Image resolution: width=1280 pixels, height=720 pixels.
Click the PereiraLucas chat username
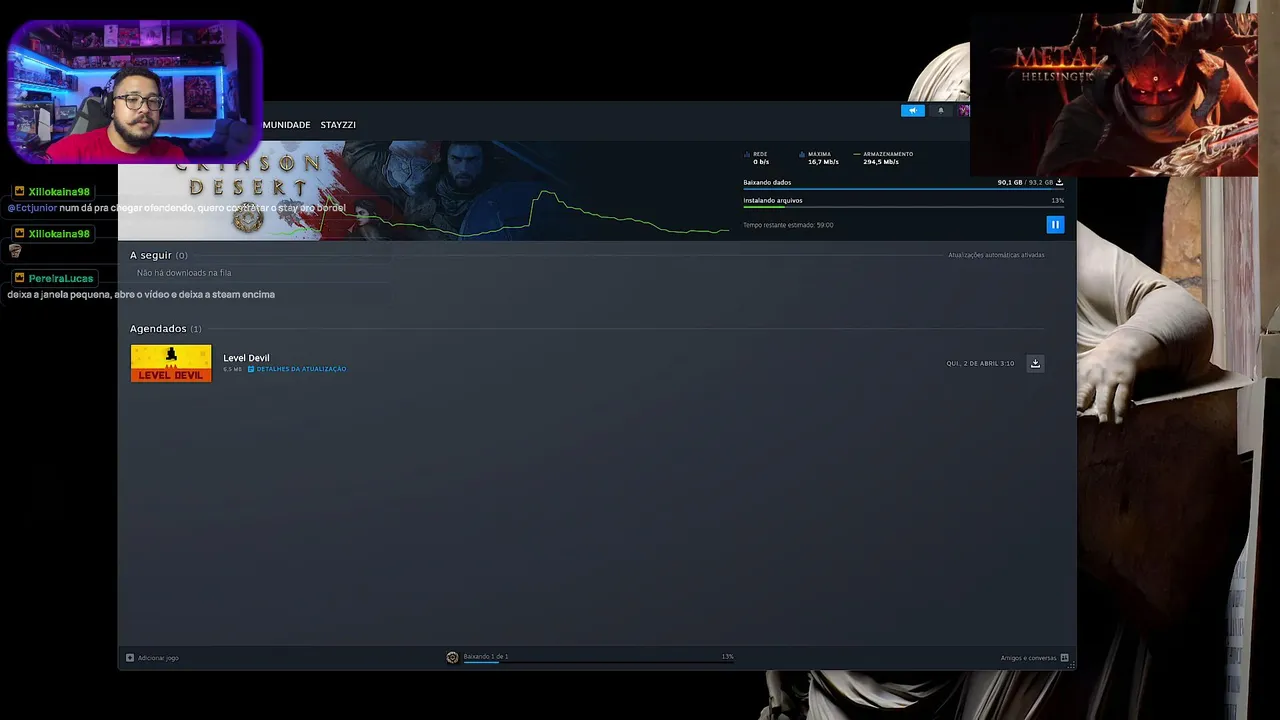pyautogui.click(x=61, y=278)
